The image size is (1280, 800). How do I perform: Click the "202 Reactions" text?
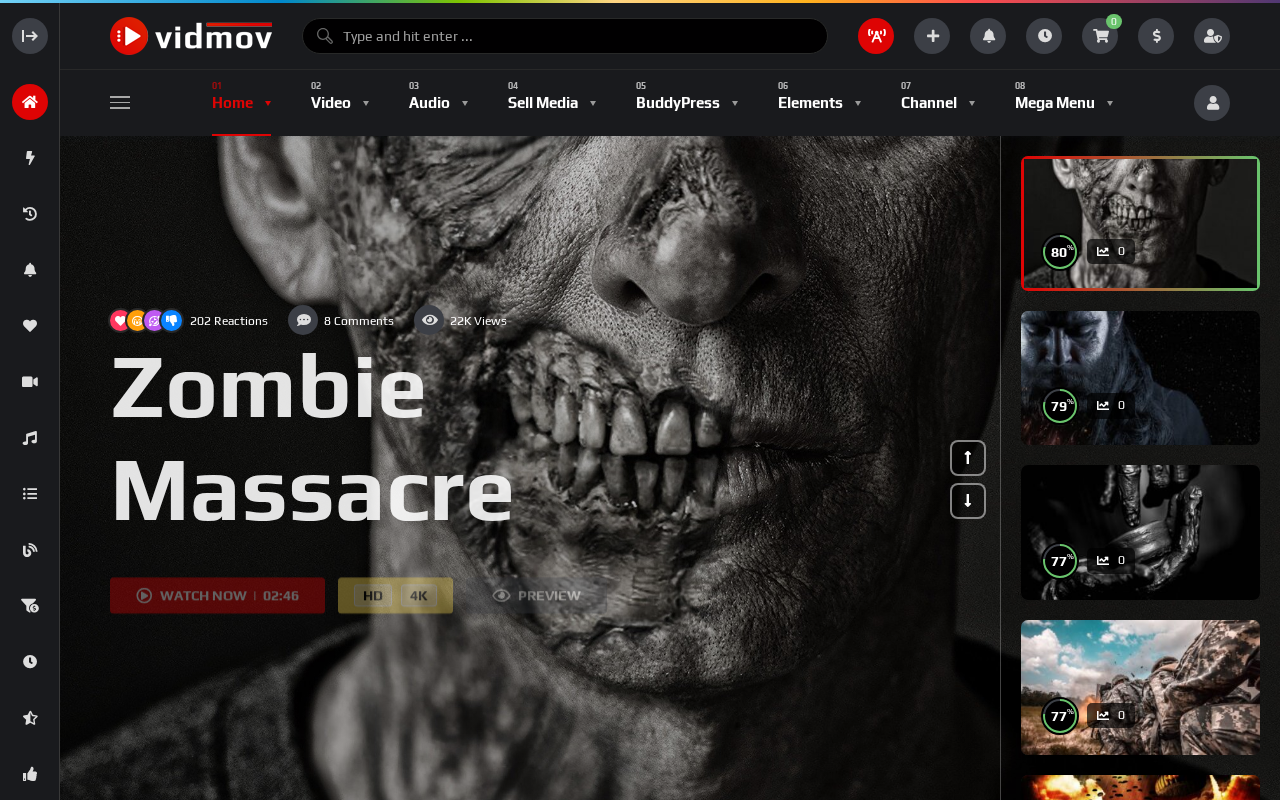229,321
